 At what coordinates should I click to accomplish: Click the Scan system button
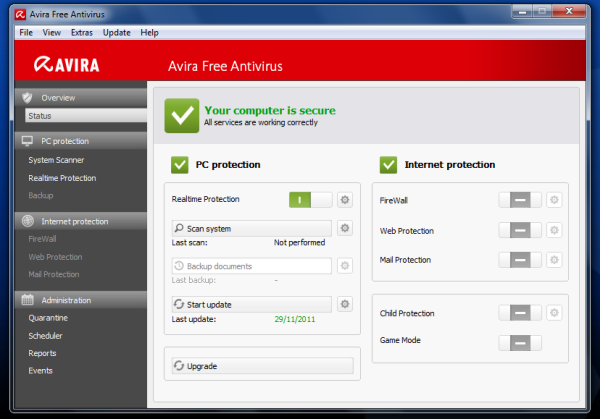pos(250,229)
